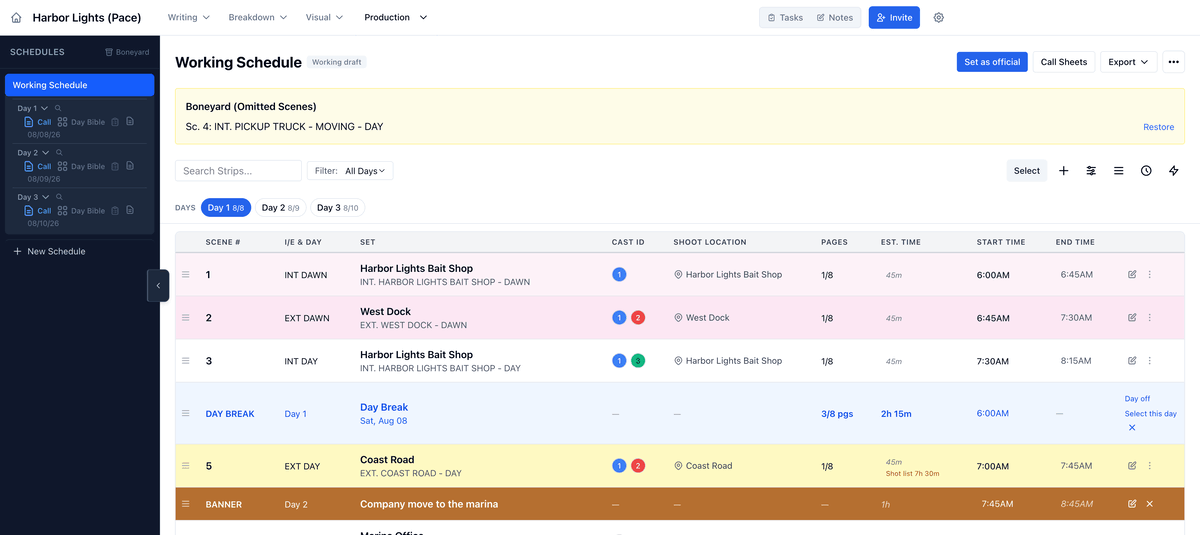
Task: Open Call Sheets
Action: pyautogui.click(x=1064, y=62)
